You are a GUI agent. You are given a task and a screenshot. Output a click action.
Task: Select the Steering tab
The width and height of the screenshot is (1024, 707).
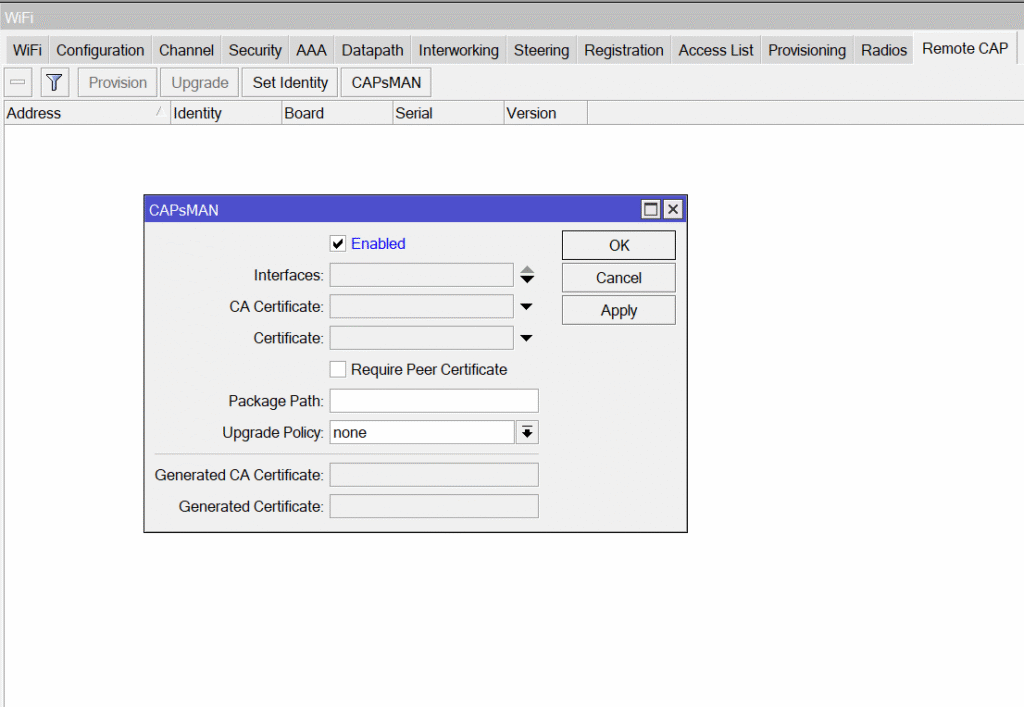pyautogui.click(x=541, y=50)
